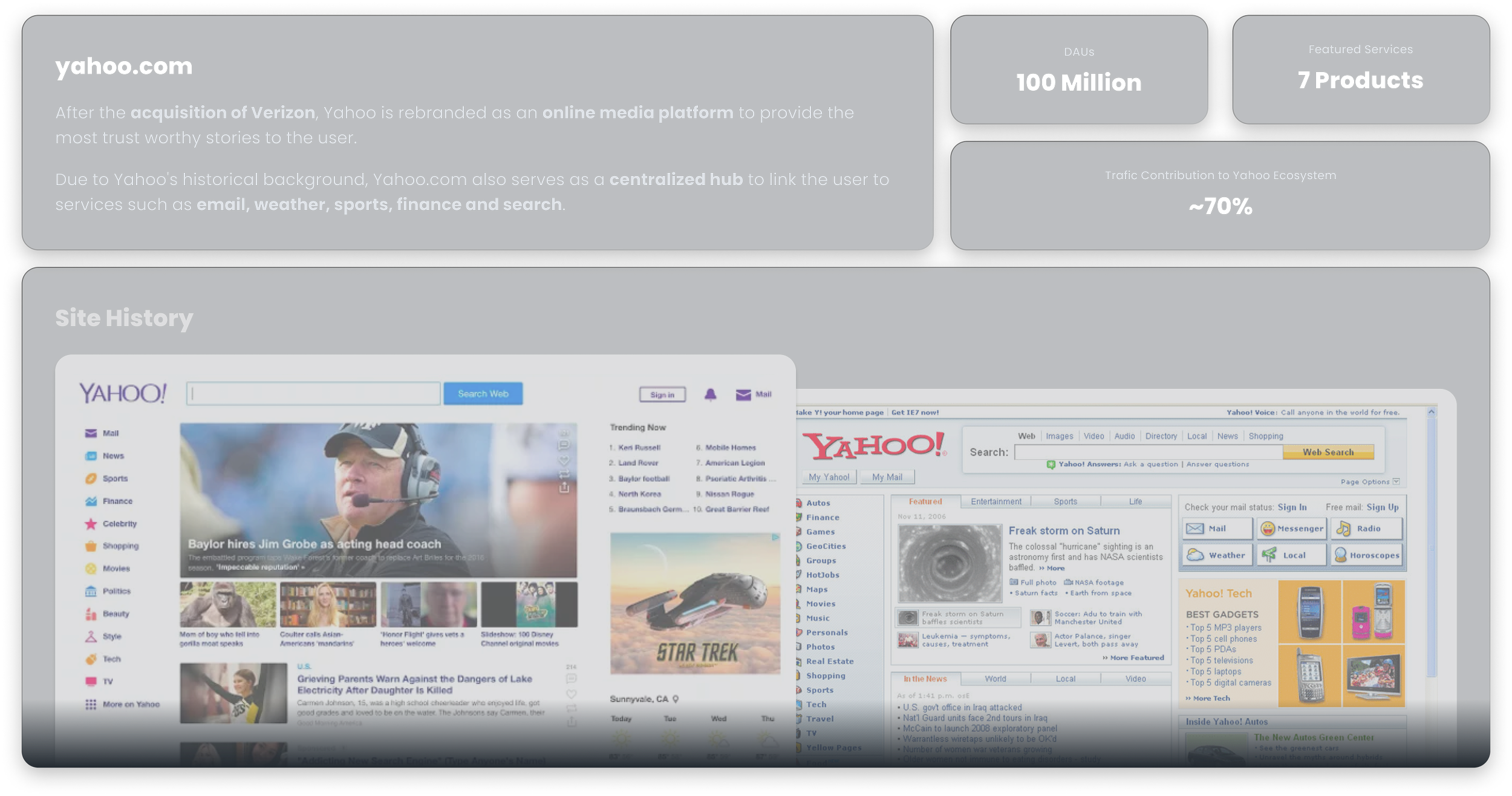Viewport: 1512px width, 796px height.
Task: Click the Messenger smiley icon button
Action: (x=1268, y=529)
